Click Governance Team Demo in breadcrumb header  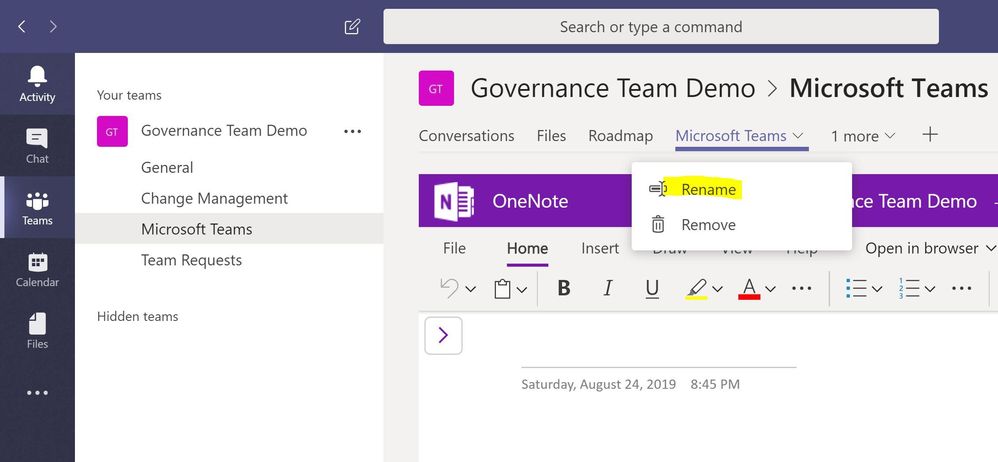click(x=613, y=88)
